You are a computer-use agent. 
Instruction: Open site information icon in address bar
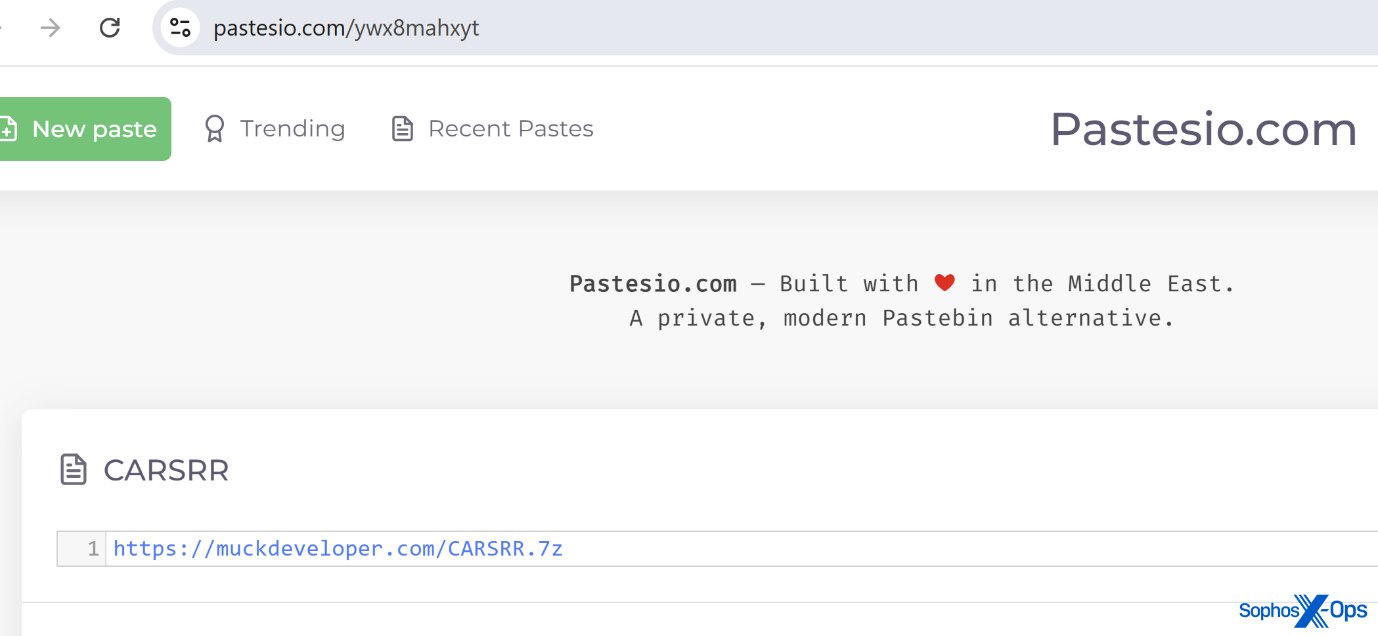(x=180, y=28)
